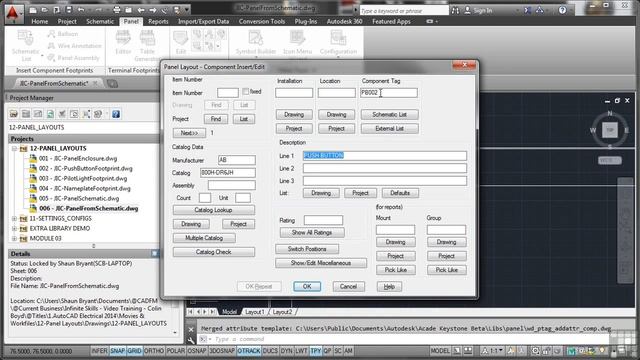The image size is (640, 360).
Task: Click the Wire Annotation tool in ribbon
Action: pos(74,46)
